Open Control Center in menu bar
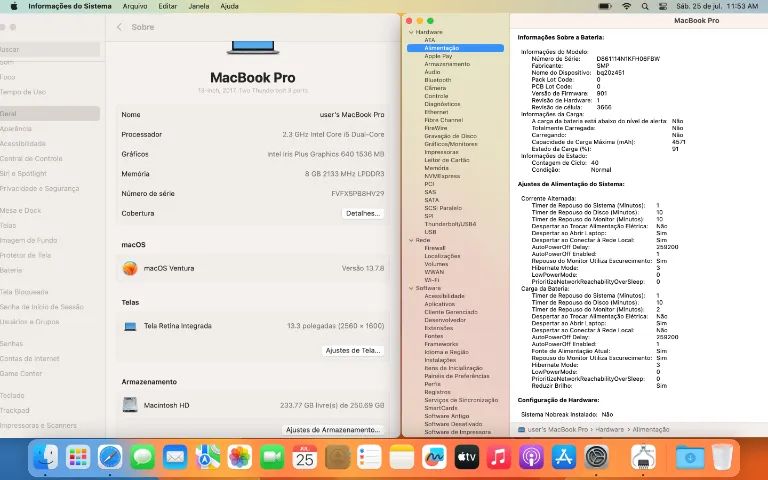Image resolution: width=768 pixels, height=480 pixels. click(x=663, y=6)
